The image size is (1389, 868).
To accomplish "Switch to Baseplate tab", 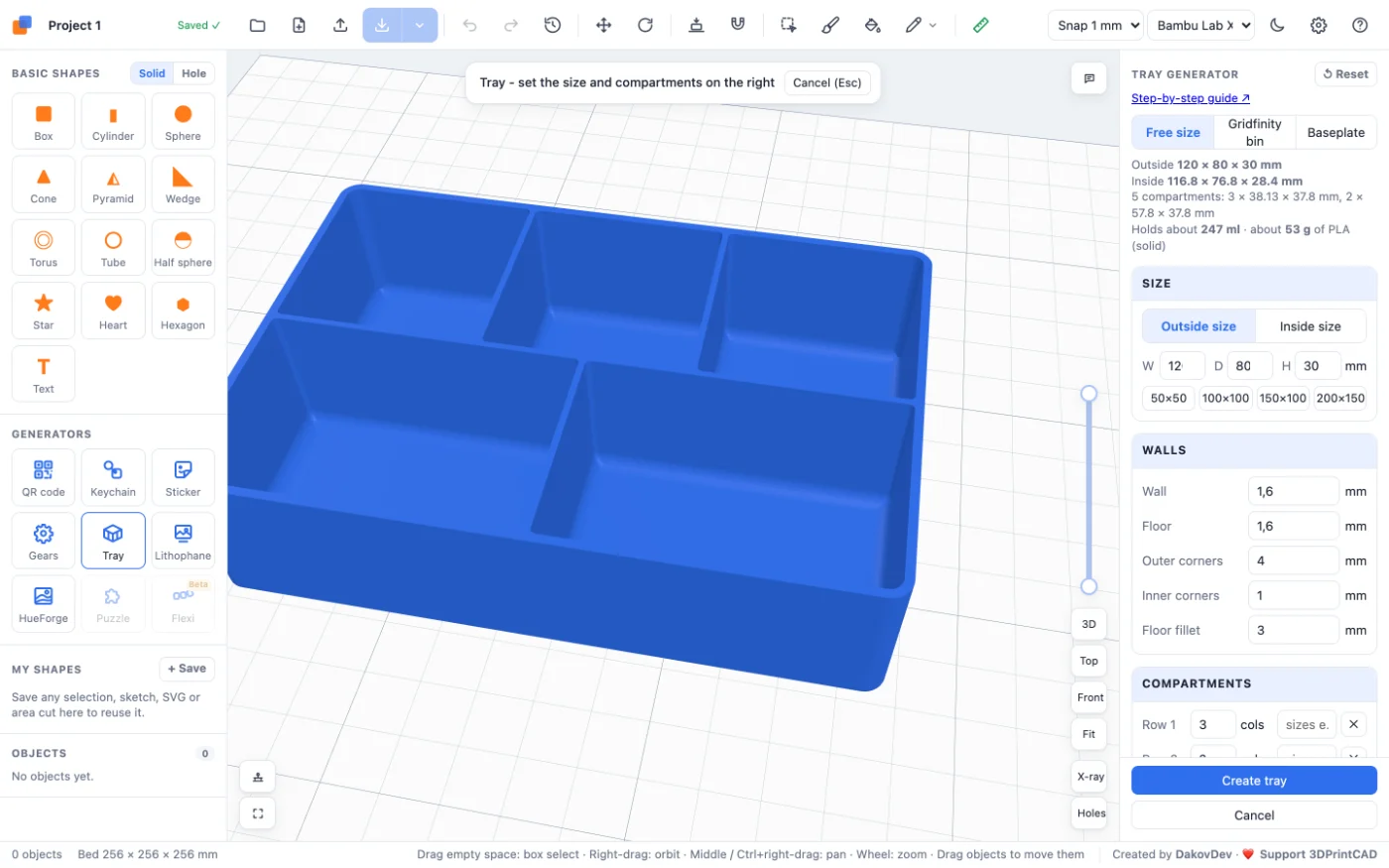I will pos(1335,132).
